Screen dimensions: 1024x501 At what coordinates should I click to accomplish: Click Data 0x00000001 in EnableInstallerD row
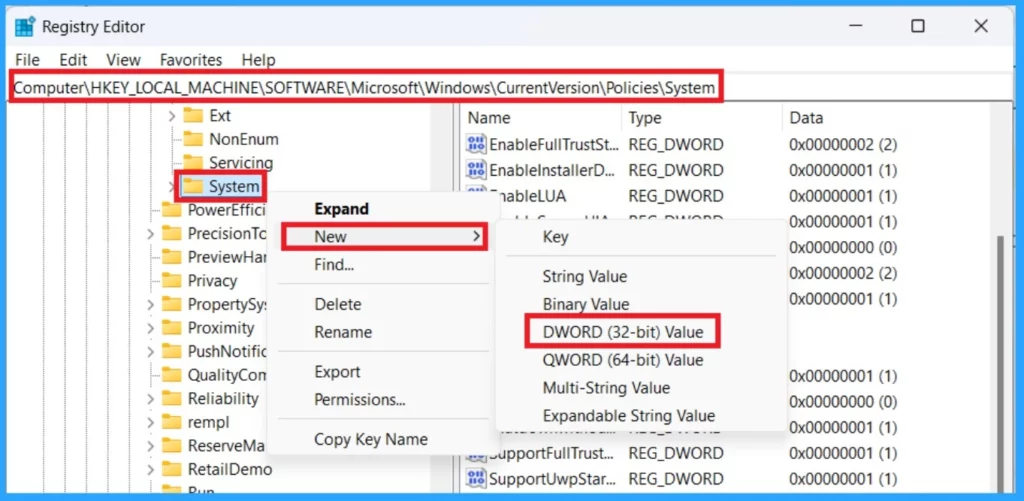pos(843,170)
